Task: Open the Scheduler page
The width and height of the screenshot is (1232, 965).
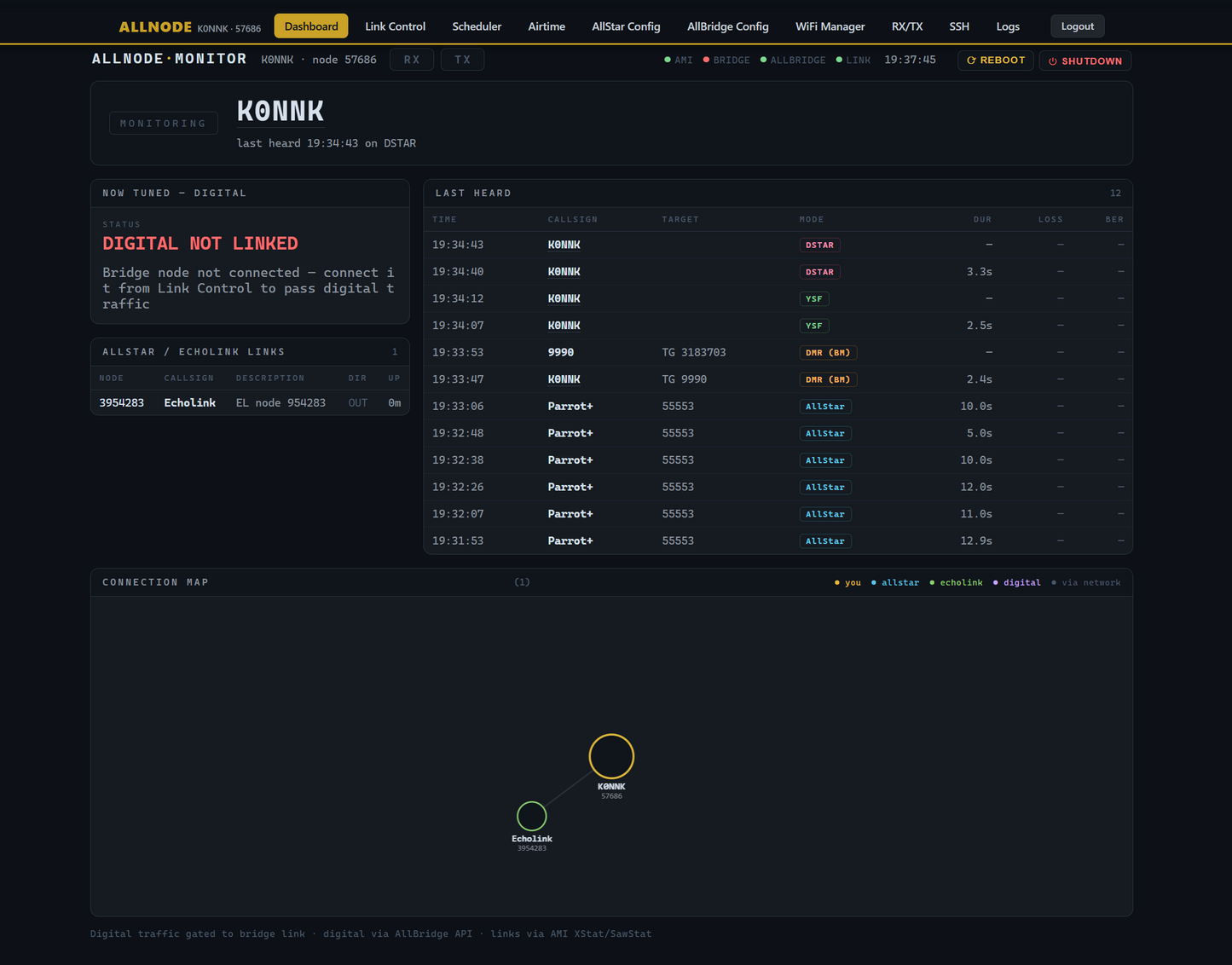Action: click(477, 26)
